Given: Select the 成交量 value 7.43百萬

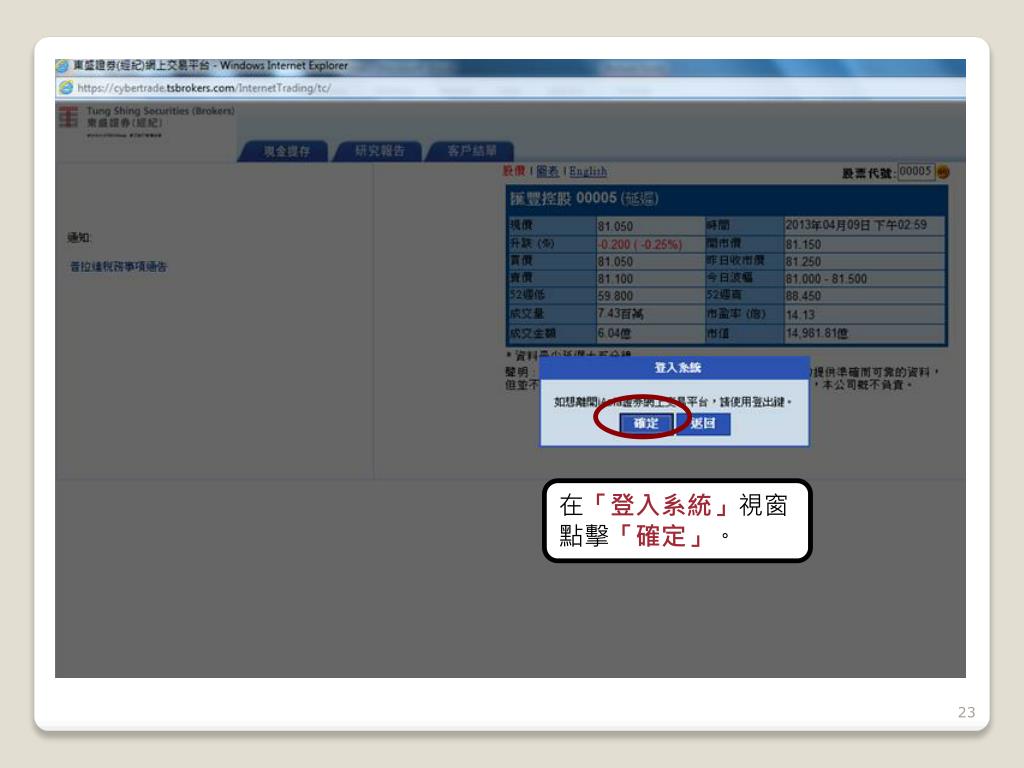Looking at the screenshot, I should (x=620, y=313).
